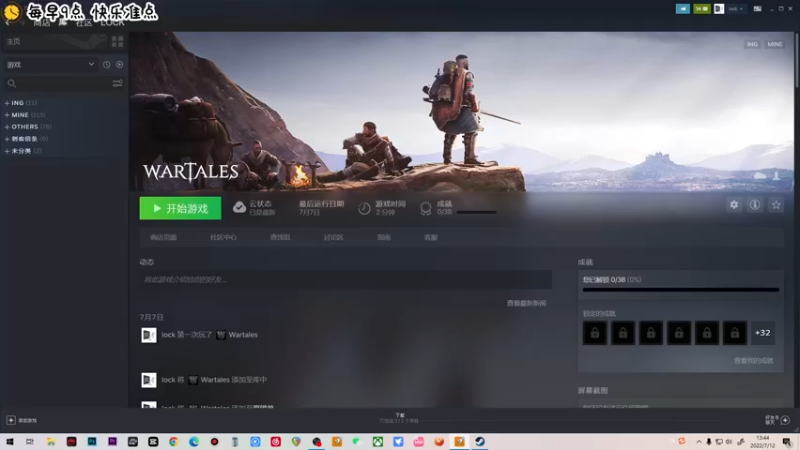Show remaining +32 achievements
Viewport: 800px width, 450px height.
click(763, 333)
